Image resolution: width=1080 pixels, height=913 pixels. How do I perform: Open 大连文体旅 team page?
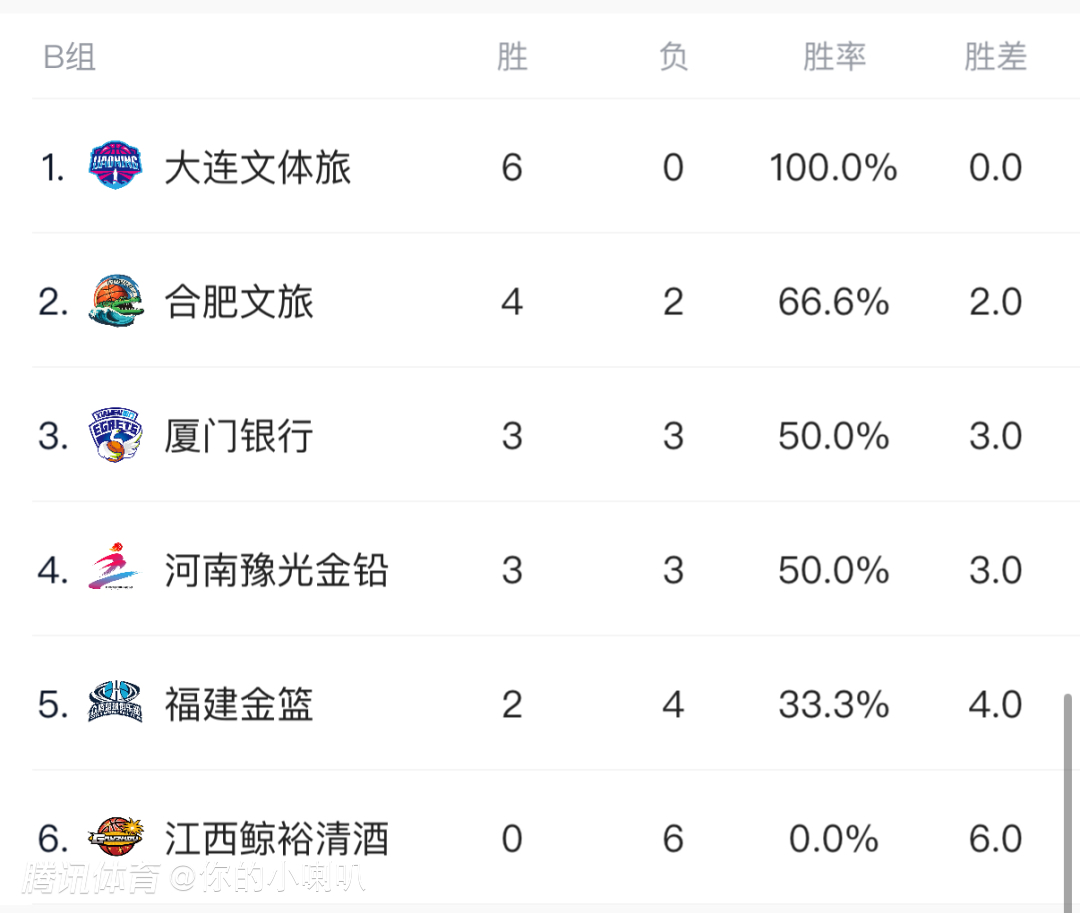click(257, 167)
